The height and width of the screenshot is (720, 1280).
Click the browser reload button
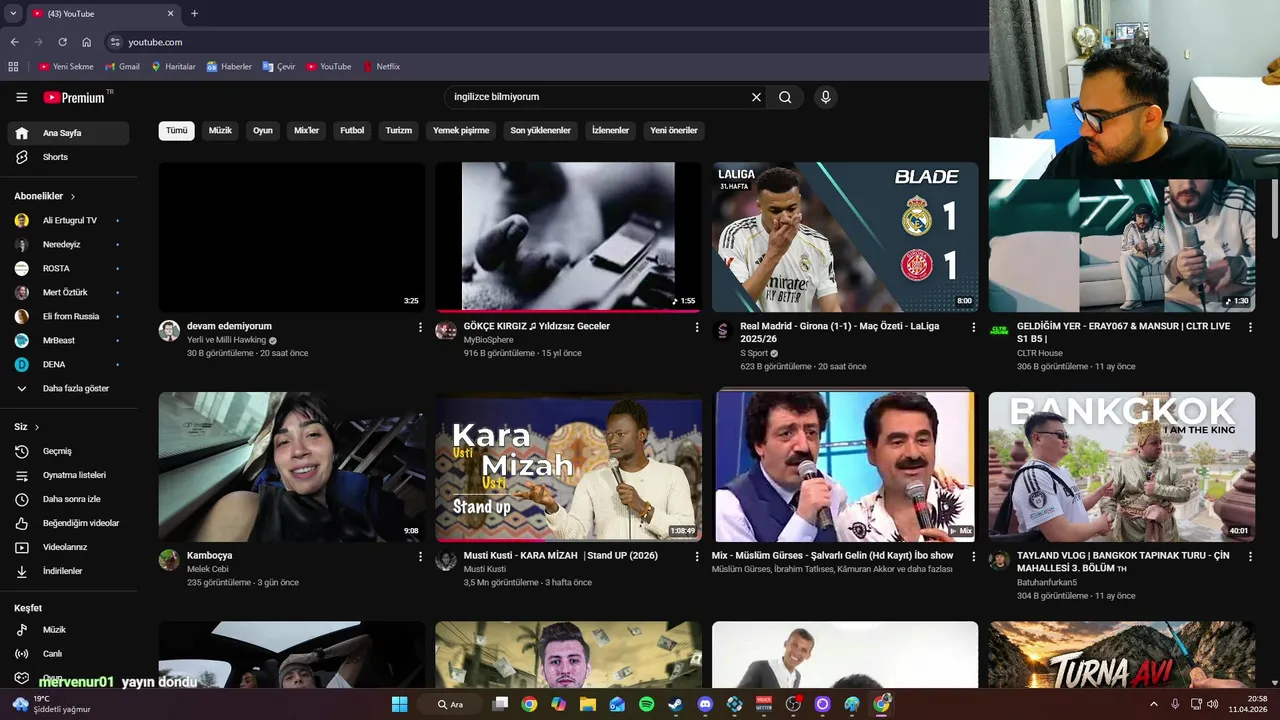click(62, 42)
